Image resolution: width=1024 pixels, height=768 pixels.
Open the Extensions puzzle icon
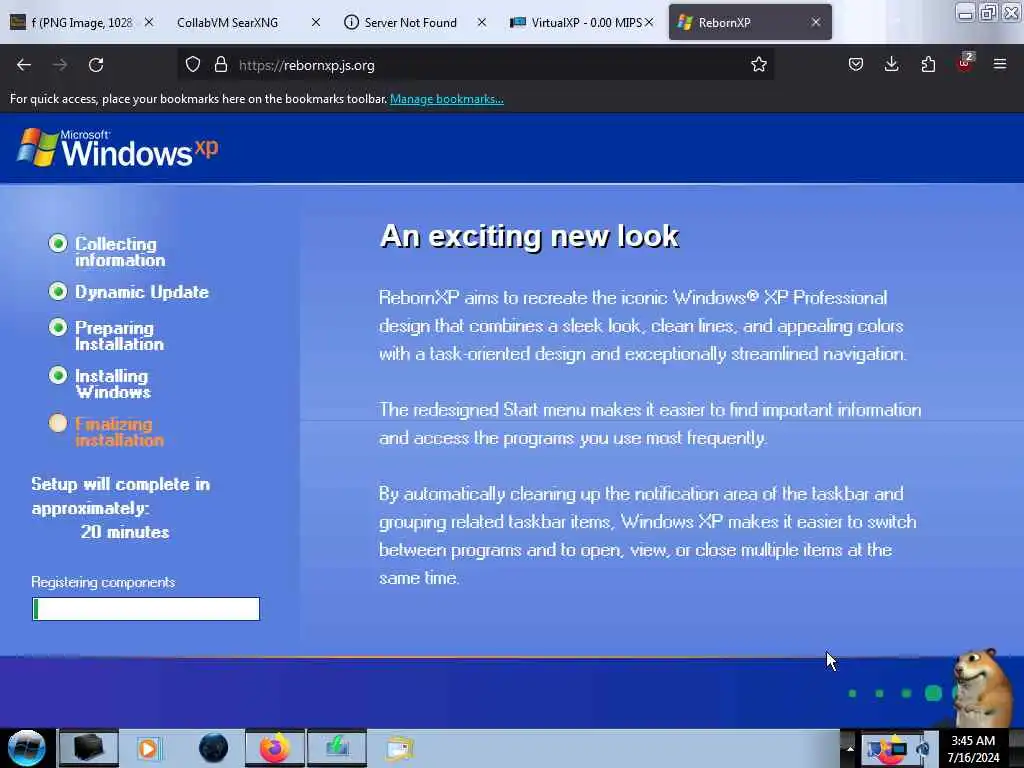(x=928, y=65)
